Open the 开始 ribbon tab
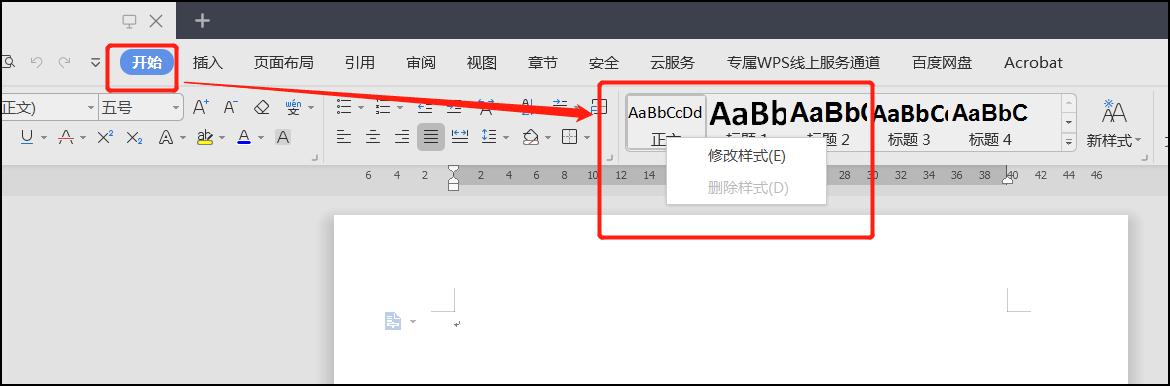1170x386 pixels. coord(147,63)
